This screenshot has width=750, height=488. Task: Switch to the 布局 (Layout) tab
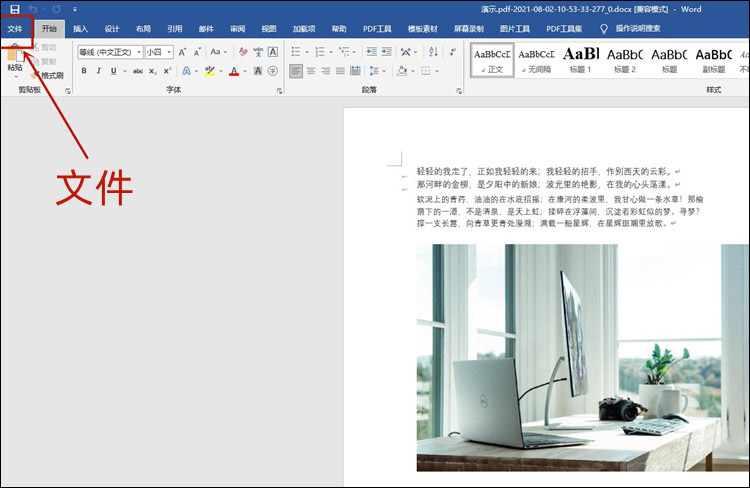tap(143, 29)
